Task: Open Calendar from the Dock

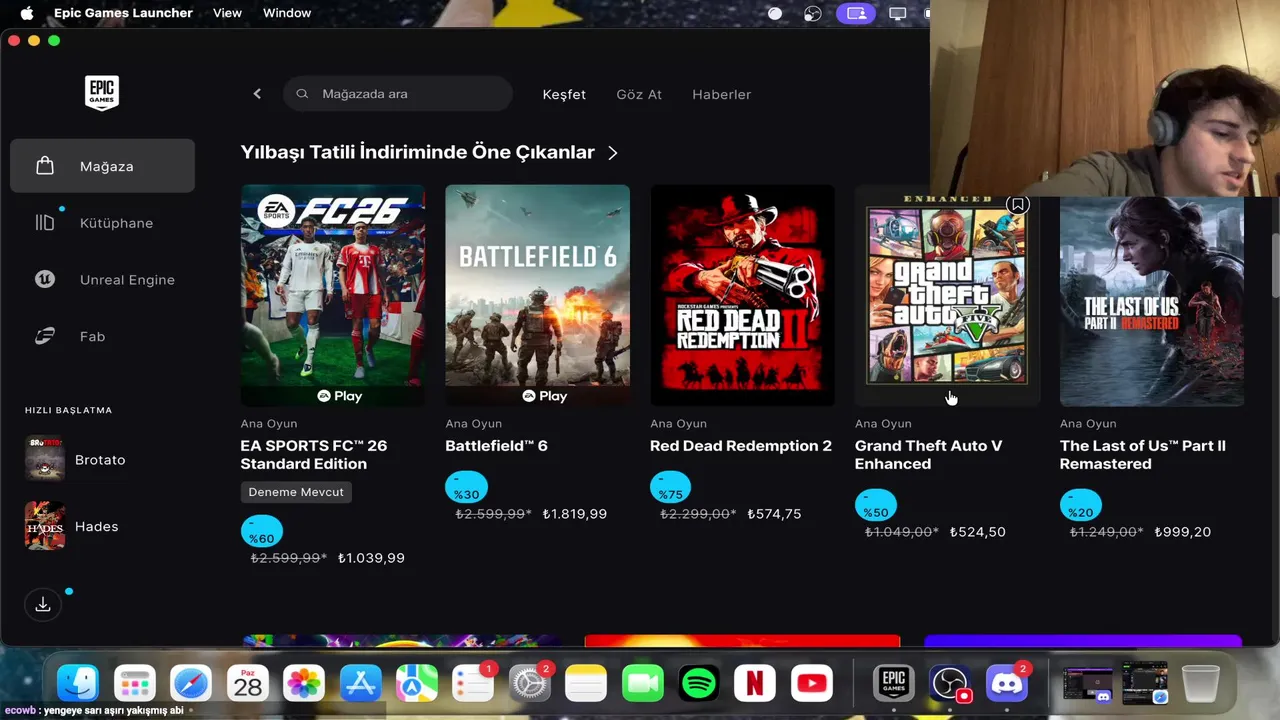Action: pyautogui.click(x=247, y=684)
